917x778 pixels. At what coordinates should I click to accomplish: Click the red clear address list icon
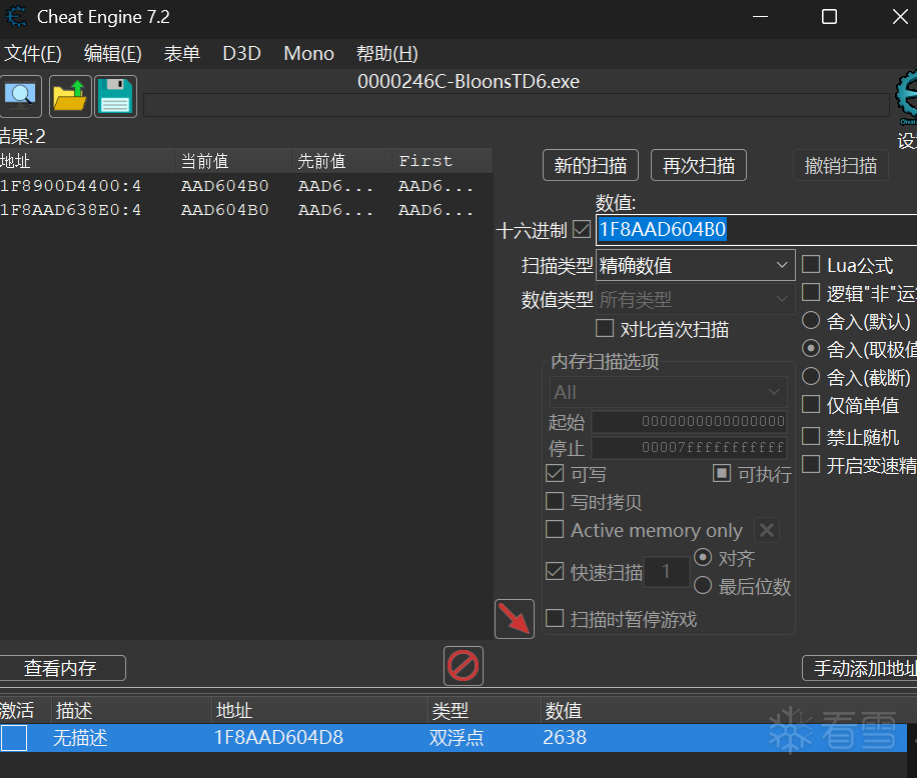[463, 666]
